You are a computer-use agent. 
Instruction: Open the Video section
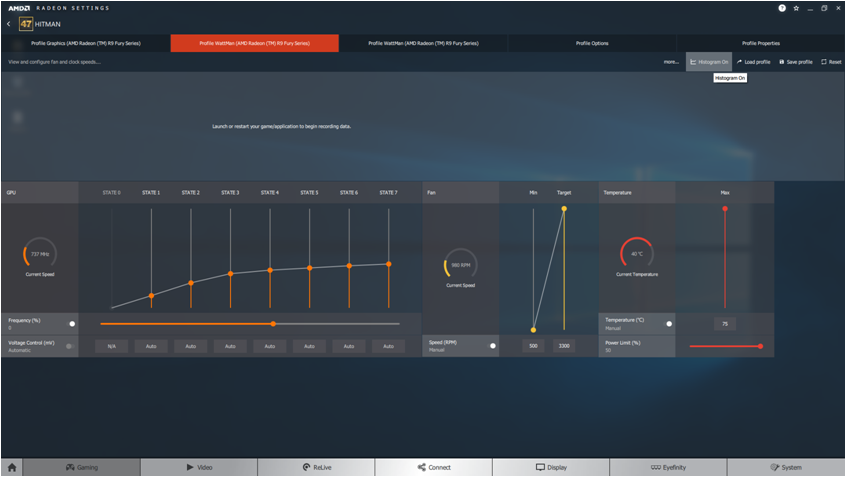point(199,467)
